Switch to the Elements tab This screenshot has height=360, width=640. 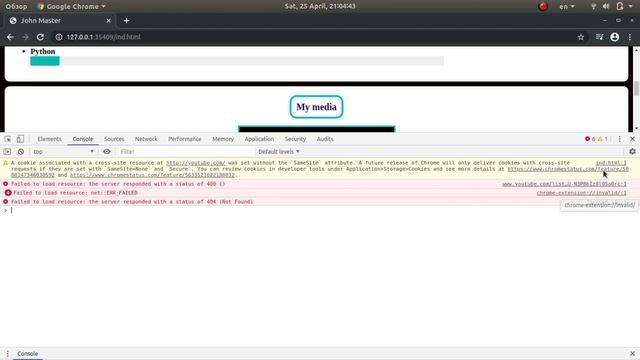(49, 139)
